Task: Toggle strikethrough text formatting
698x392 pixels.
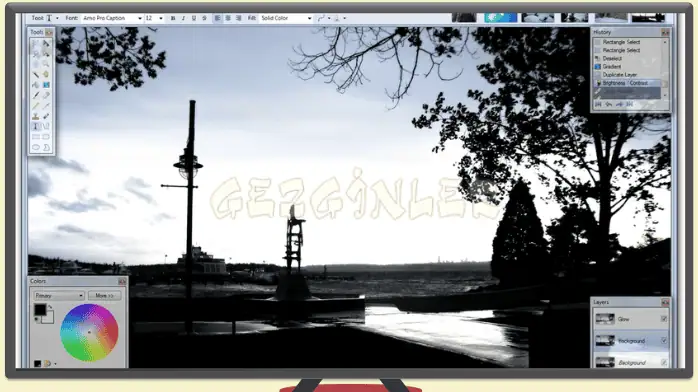Action: point(204,18)
